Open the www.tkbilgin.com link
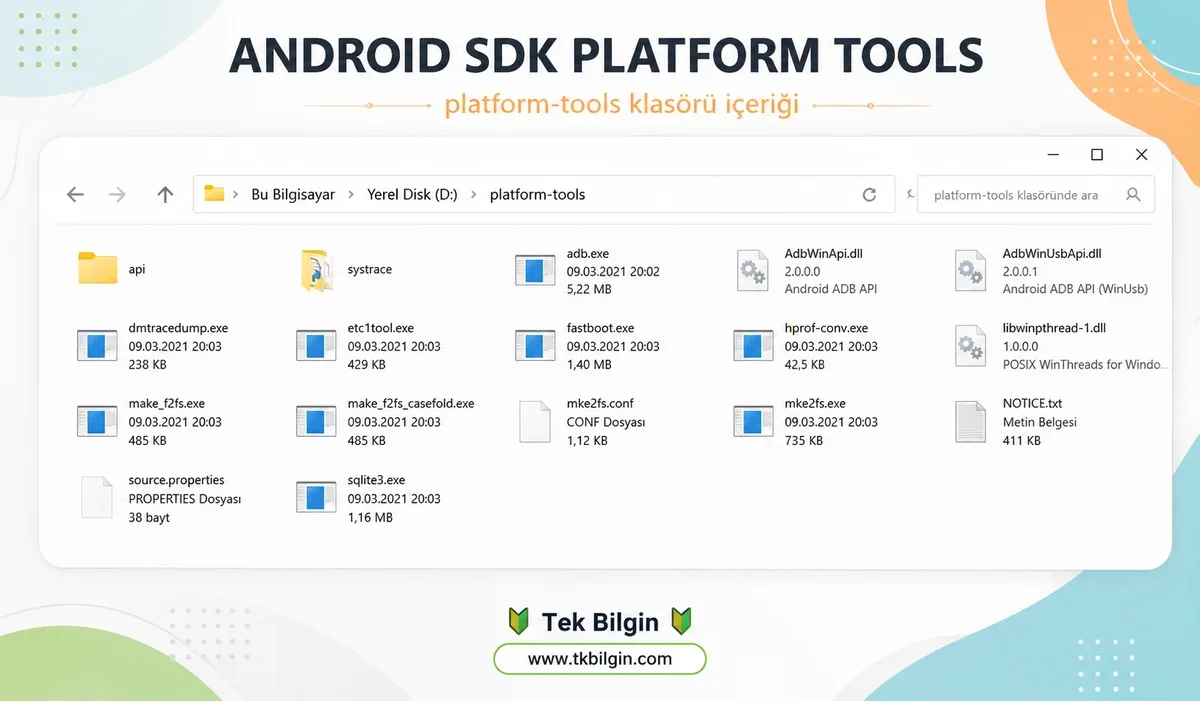1200x701 pixels. [600, 659]
